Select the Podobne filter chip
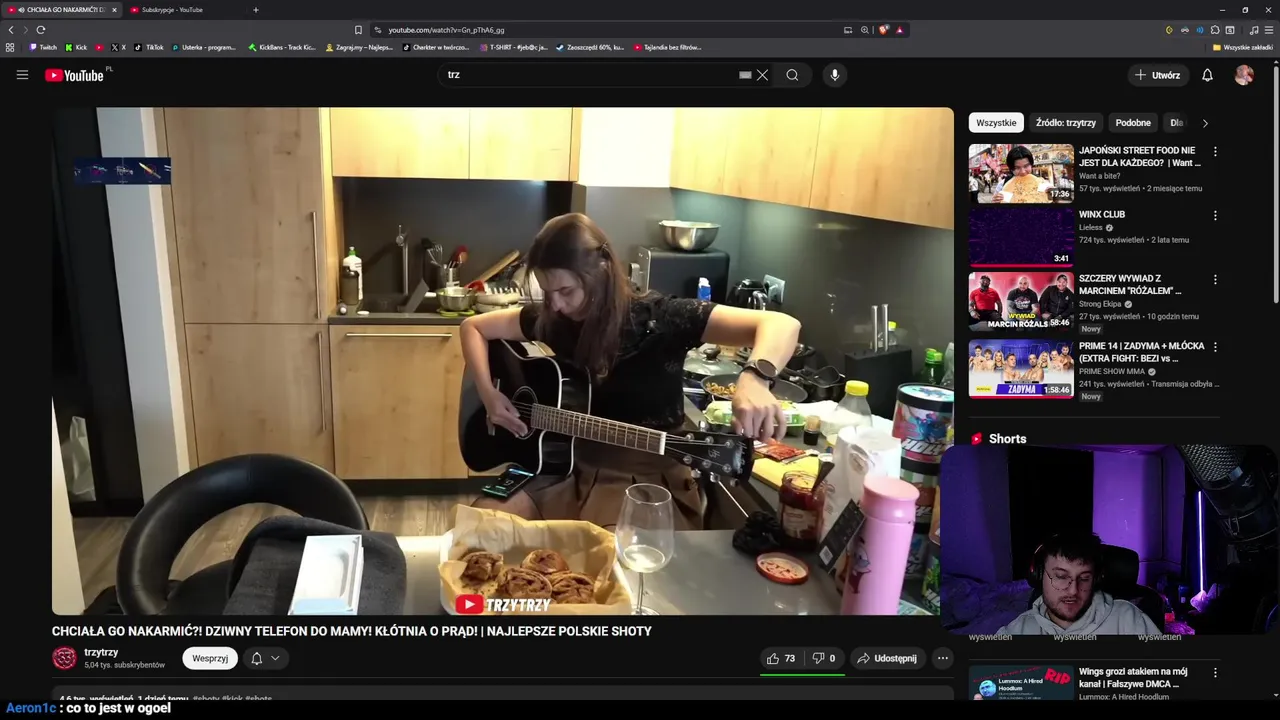 pyautogui.click(x=1133, y=123)
